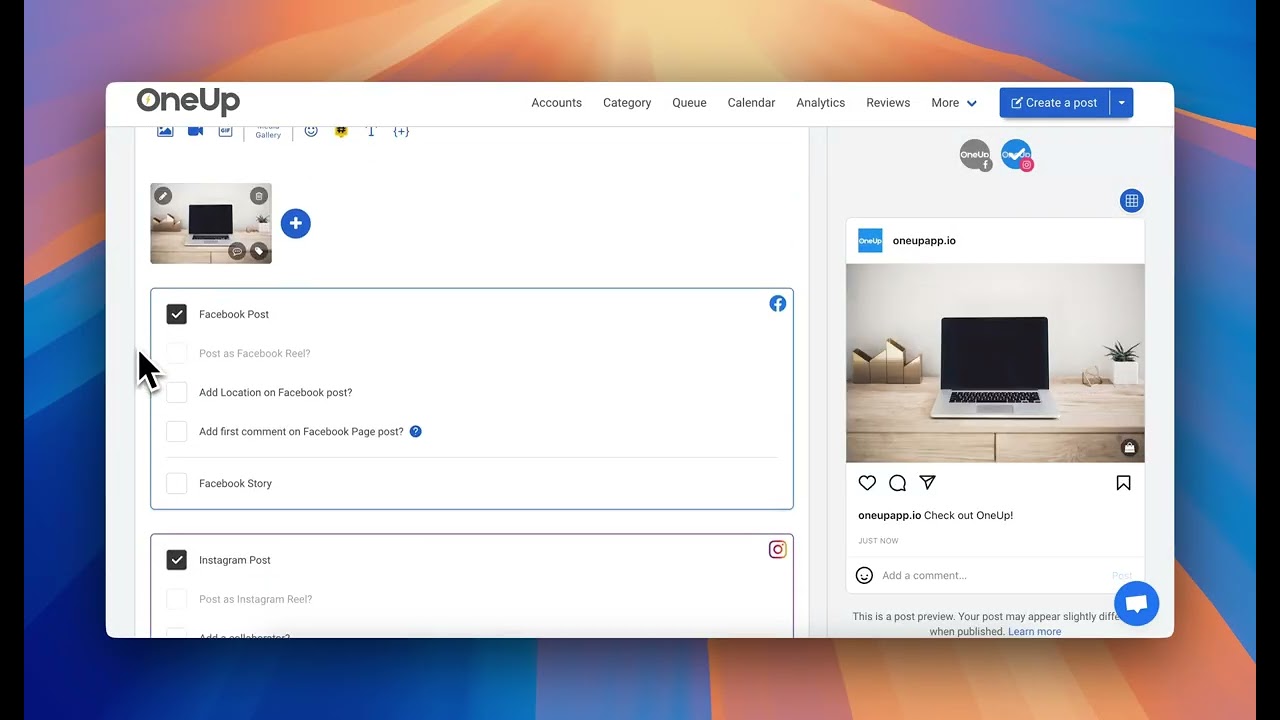Screen dimensions: 1280x720
Task: Toggle Post as Facebook Reel checkbox
Action: click(x=177, y=353)
